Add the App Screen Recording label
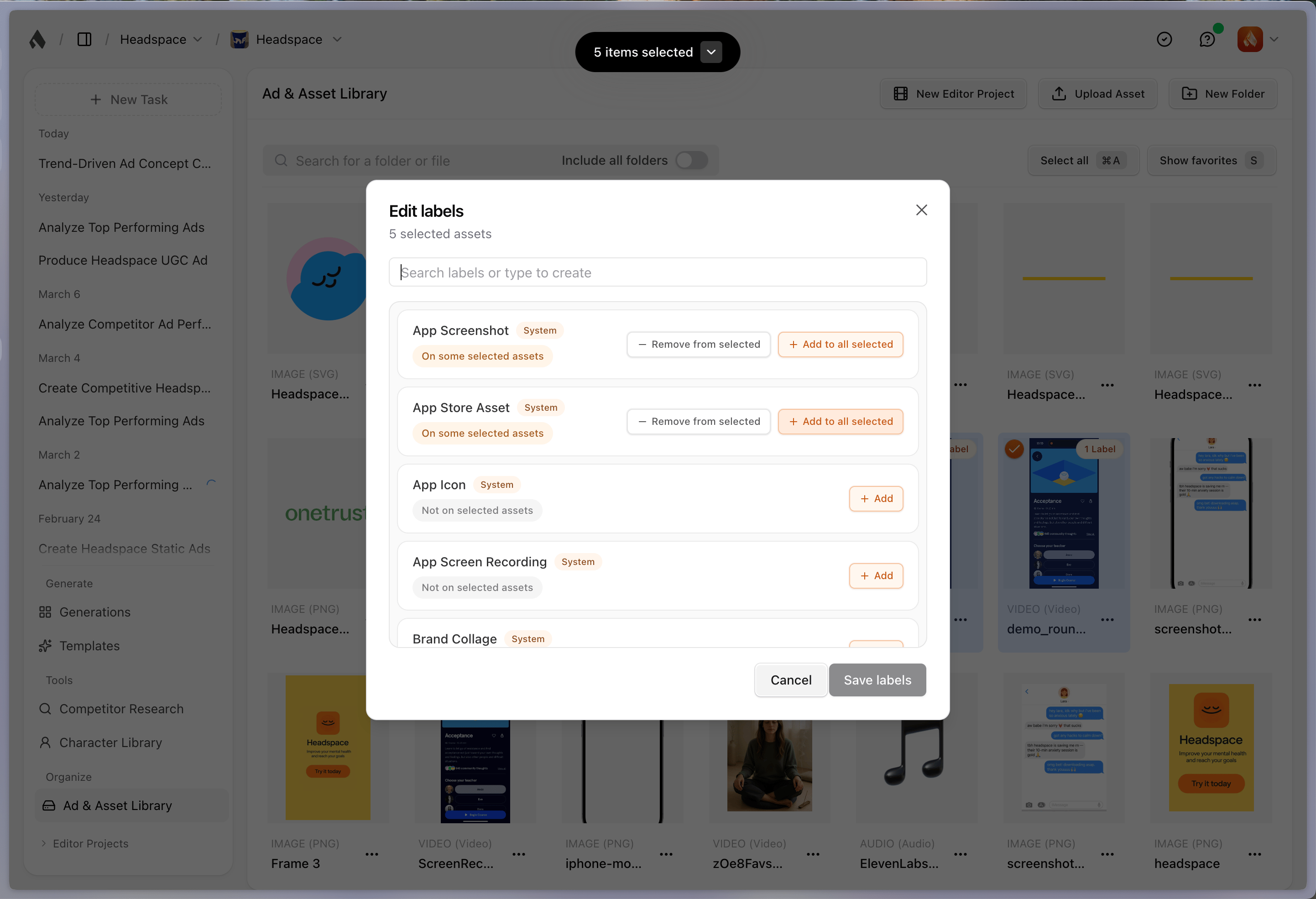 (x=876, y=575)
